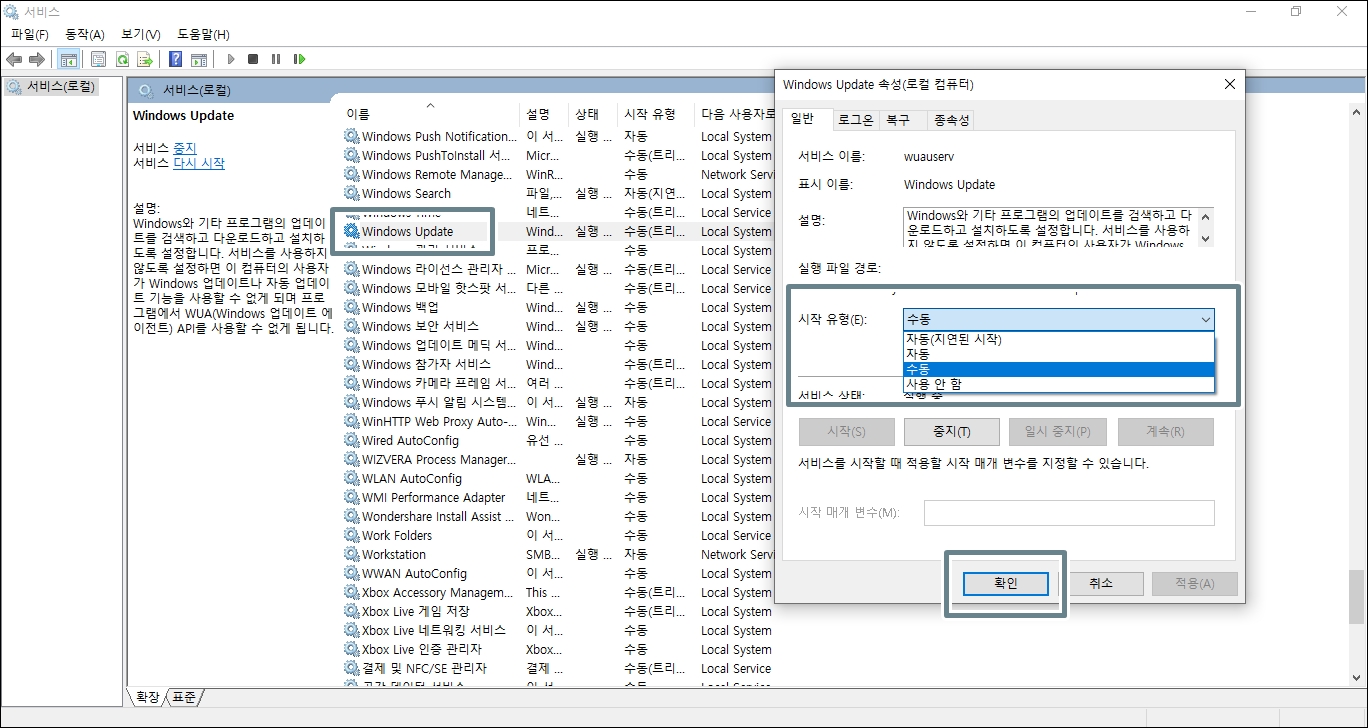Image resolution: width=1368 pixels, height=728 pixels.
Task: Click the 중지(T) button in the dialog
Action: click(951, 432)
